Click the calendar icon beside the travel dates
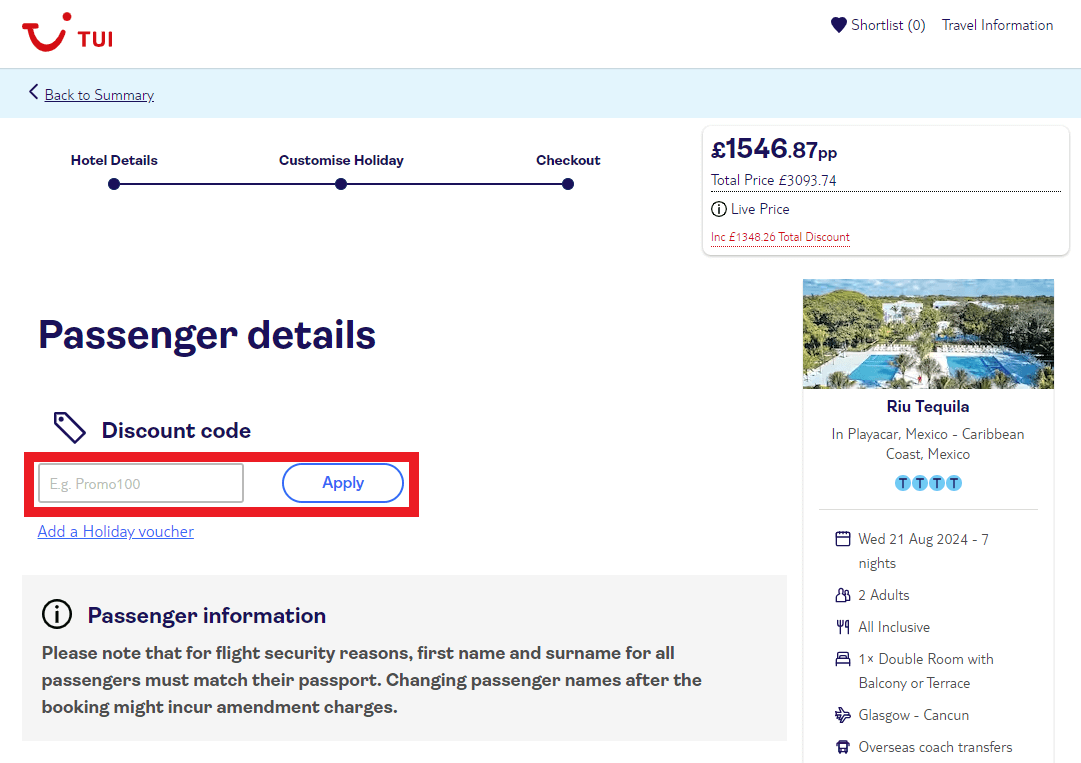1081x763 pixels. coord(843,538)
